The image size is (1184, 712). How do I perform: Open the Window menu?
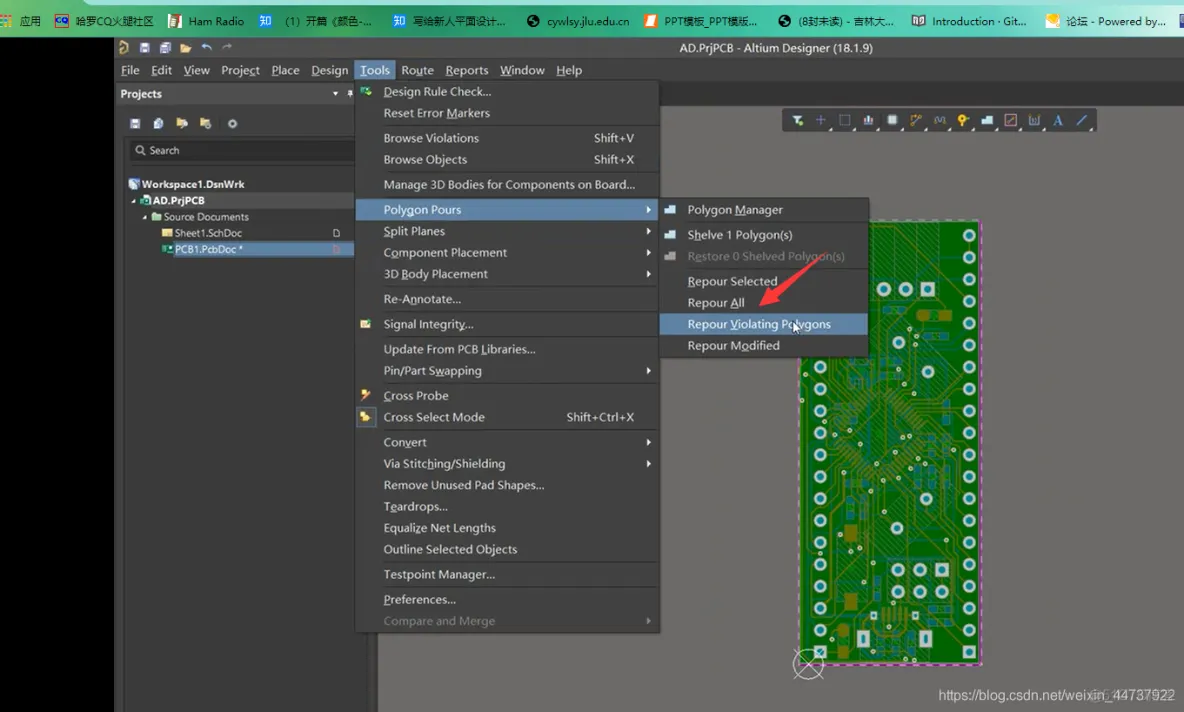tap(522, 70)
